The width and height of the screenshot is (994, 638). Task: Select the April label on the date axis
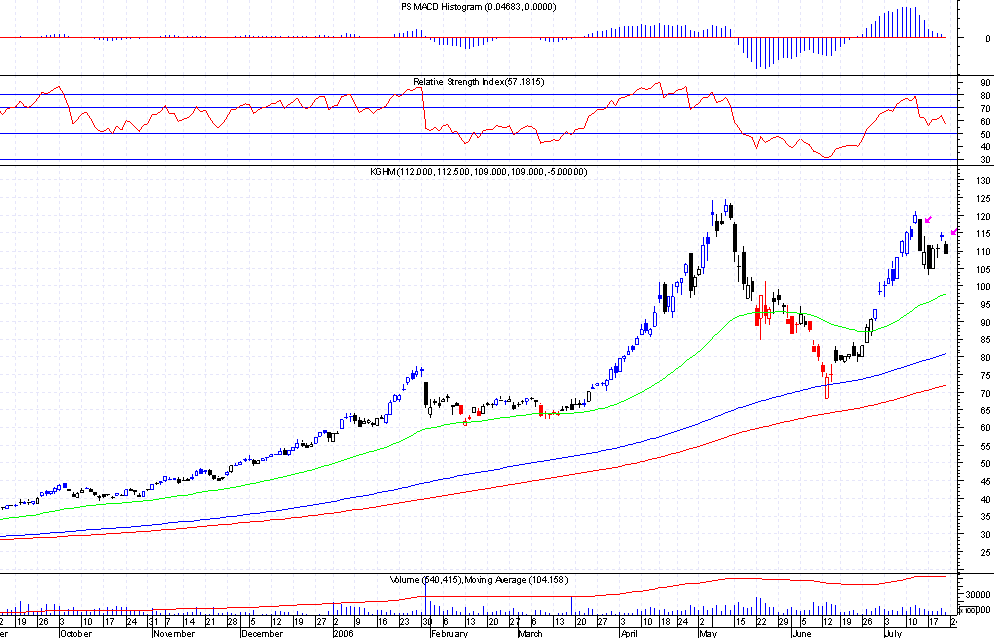click(x=629, y=632)
